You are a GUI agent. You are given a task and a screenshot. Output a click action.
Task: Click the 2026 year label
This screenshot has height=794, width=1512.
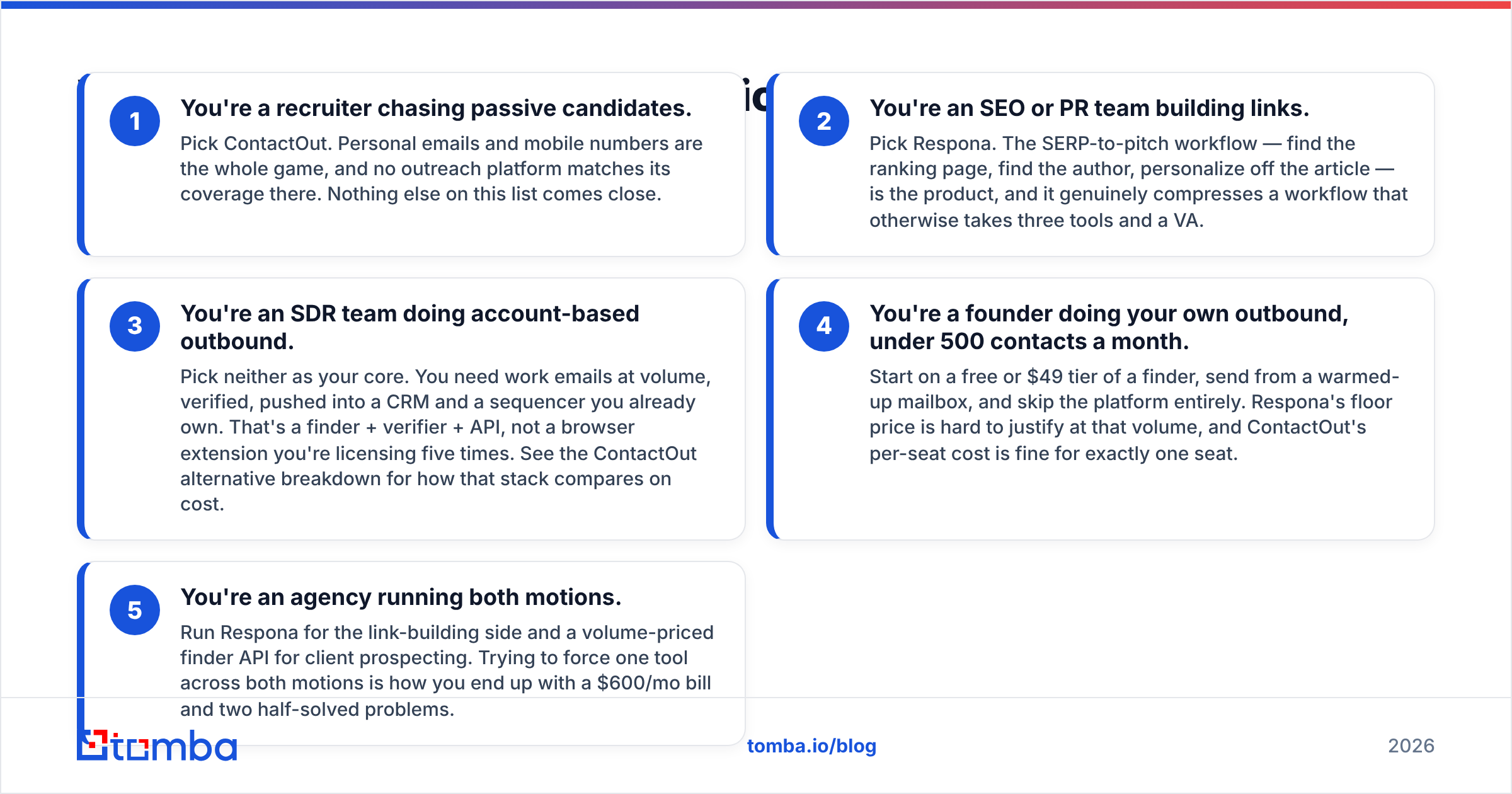[x=1411, y=746]
